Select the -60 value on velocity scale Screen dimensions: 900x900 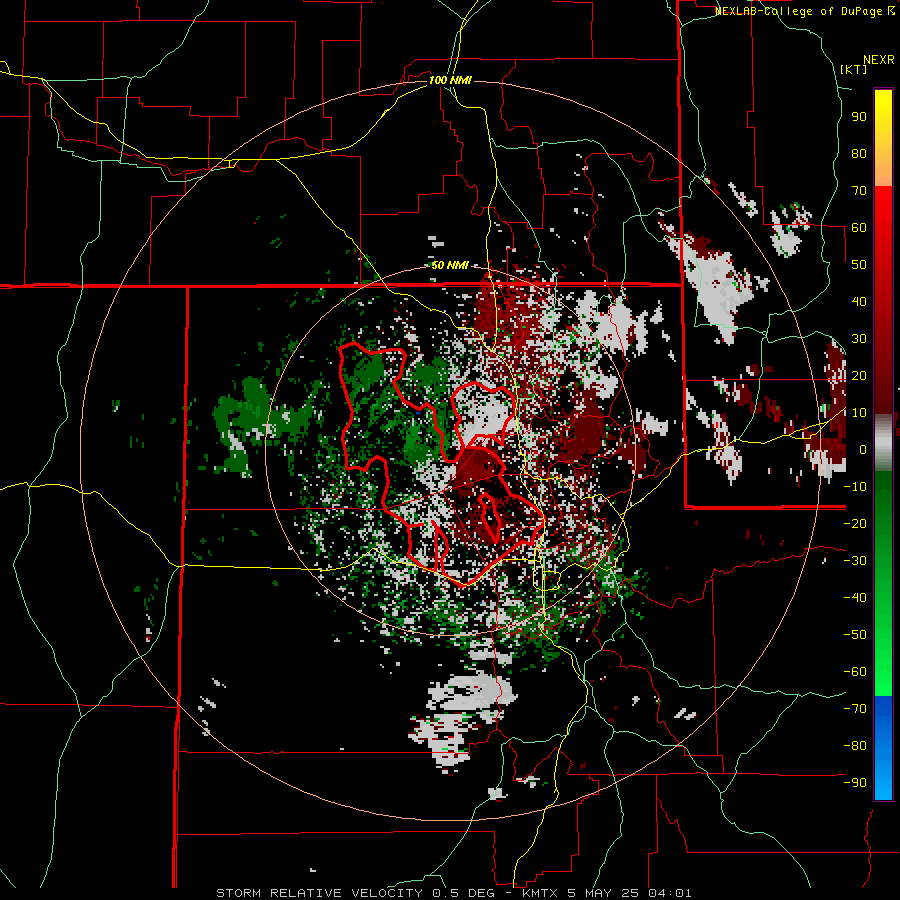click(x=855, y=672)
